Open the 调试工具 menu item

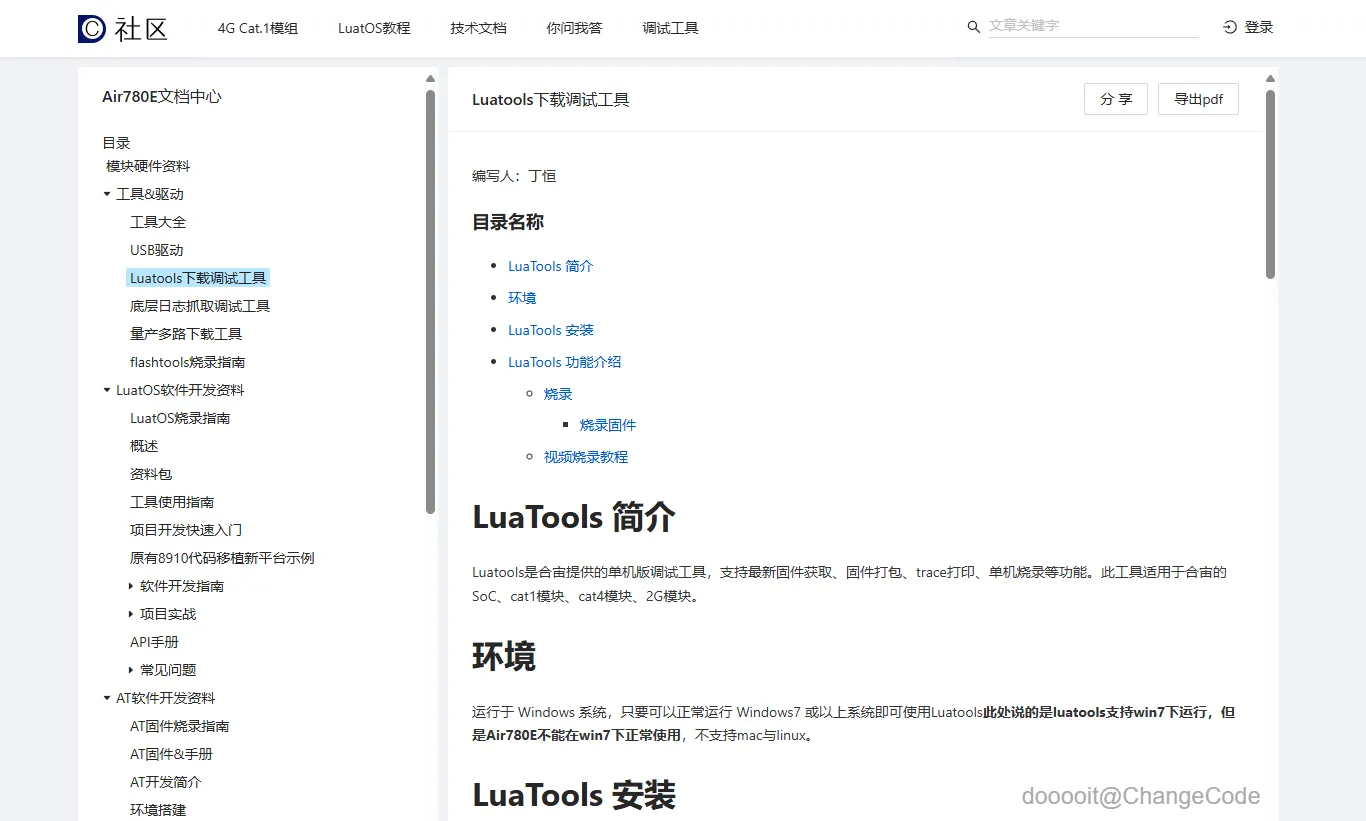670,28
